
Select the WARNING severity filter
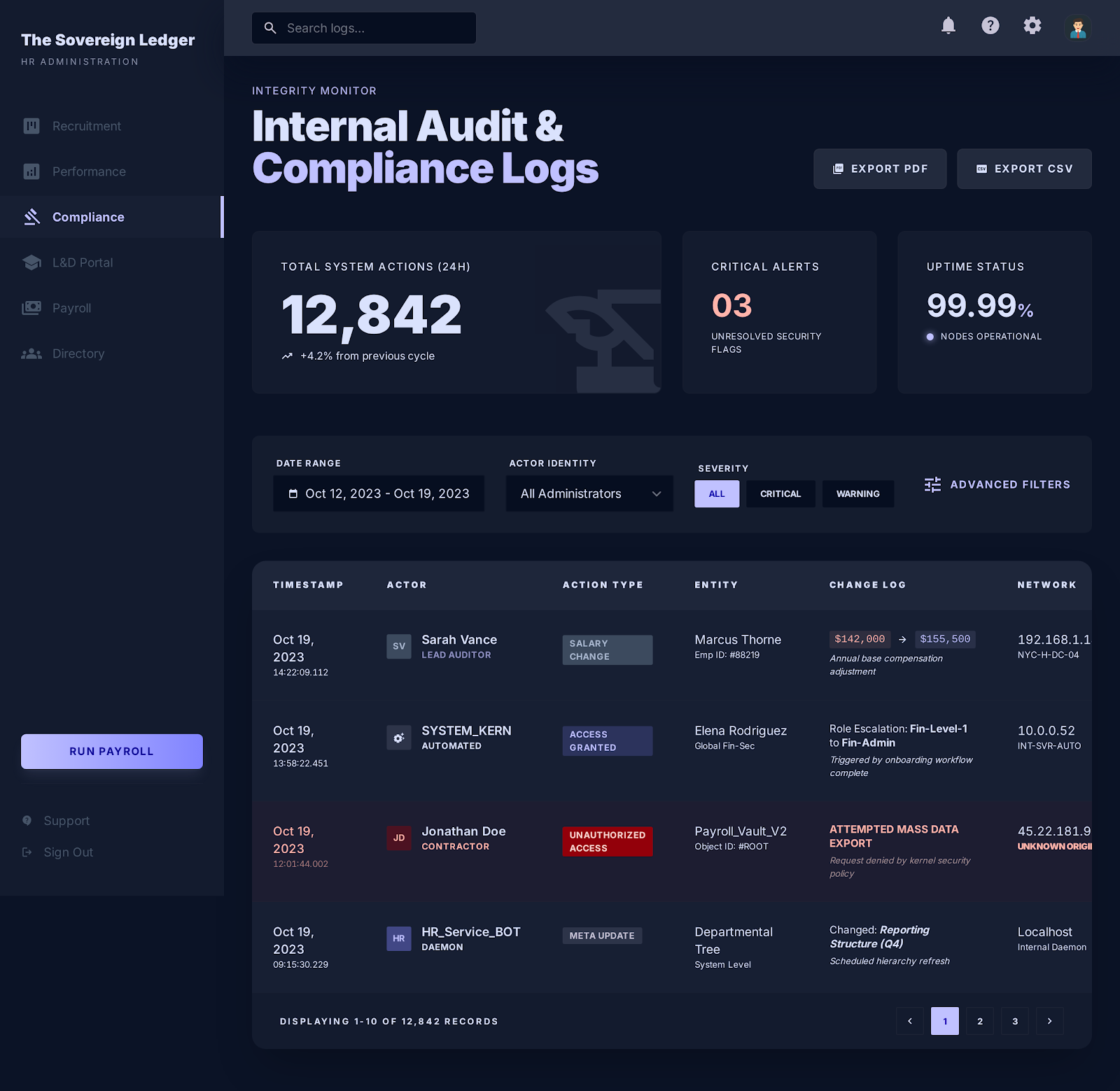858,494
